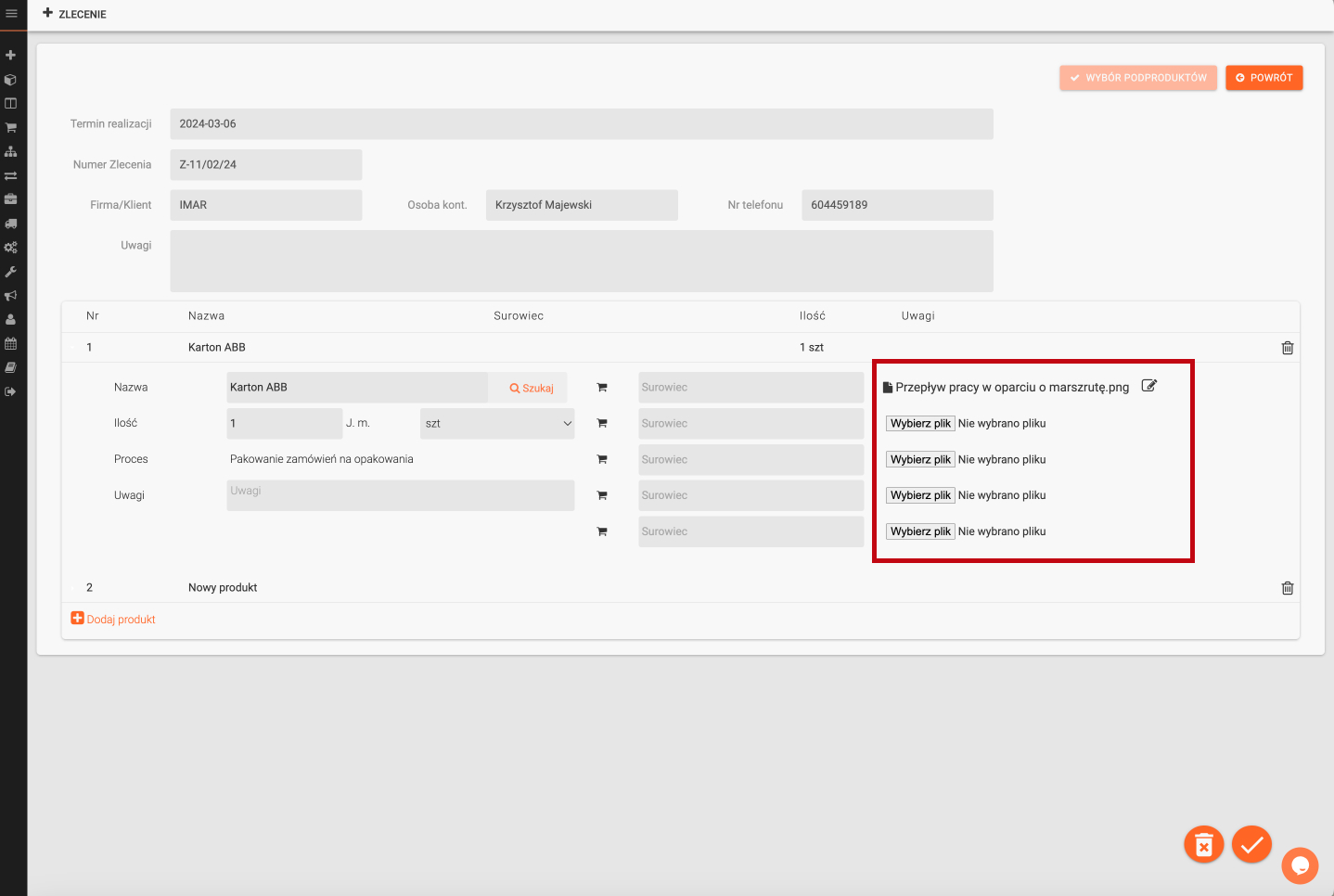Image resolution: width=1334 pixels, height=896 pixels.
Task: Click the briefcase icon in the sidebar
Action: tap(11, 199)
